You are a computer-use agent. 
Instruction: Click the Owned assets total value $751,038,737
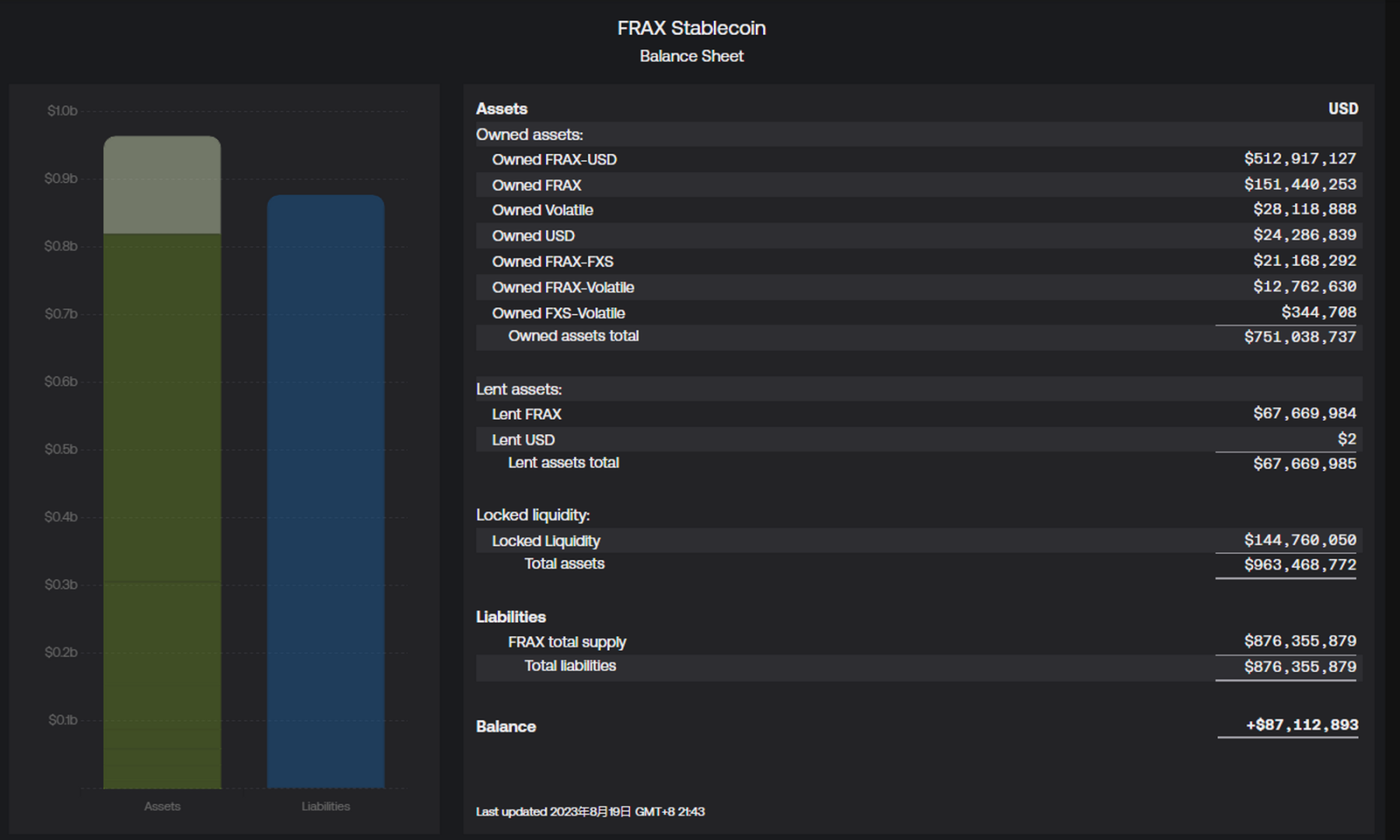[1300, 337]
